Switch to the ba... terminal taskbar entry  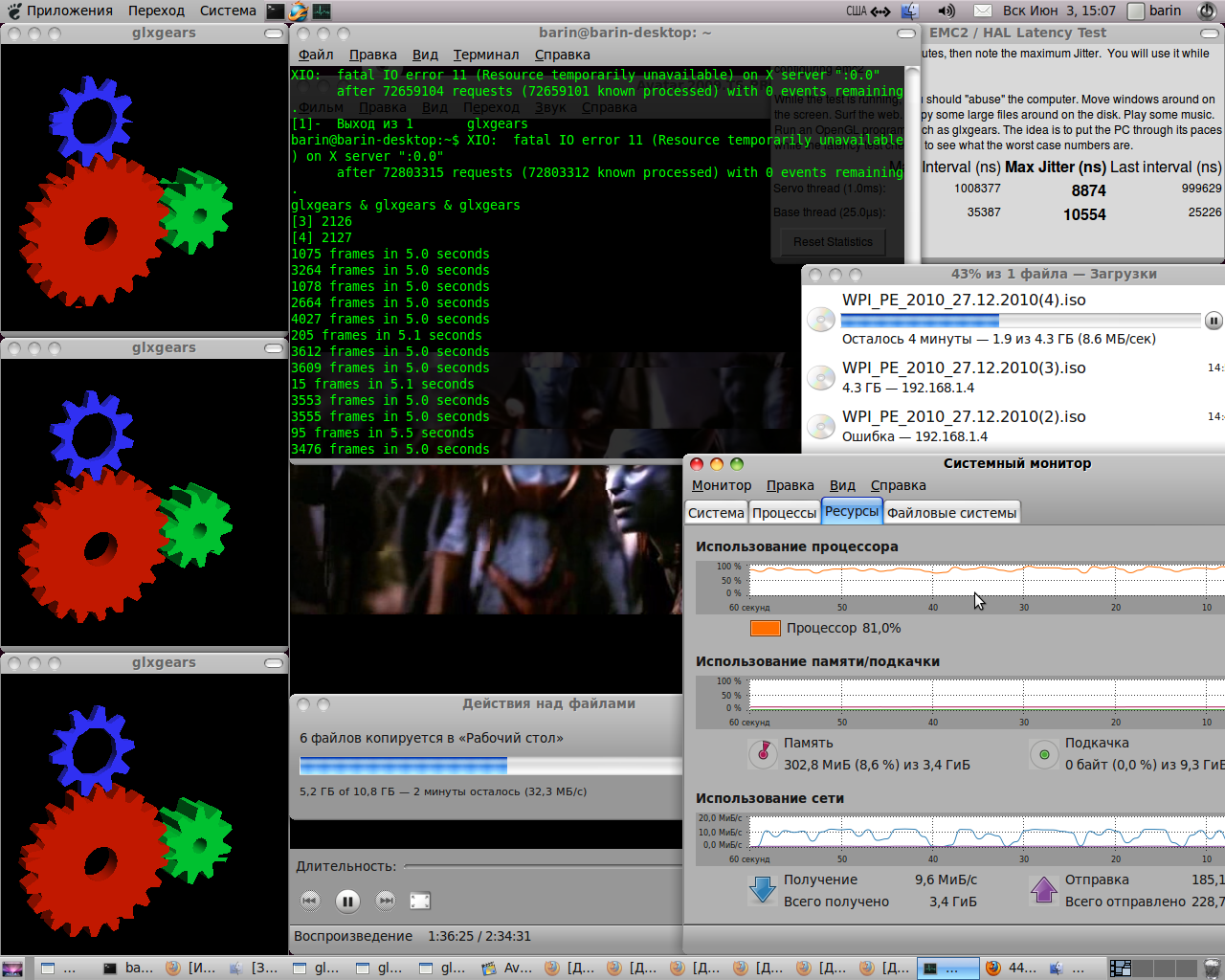coord(128,969)
